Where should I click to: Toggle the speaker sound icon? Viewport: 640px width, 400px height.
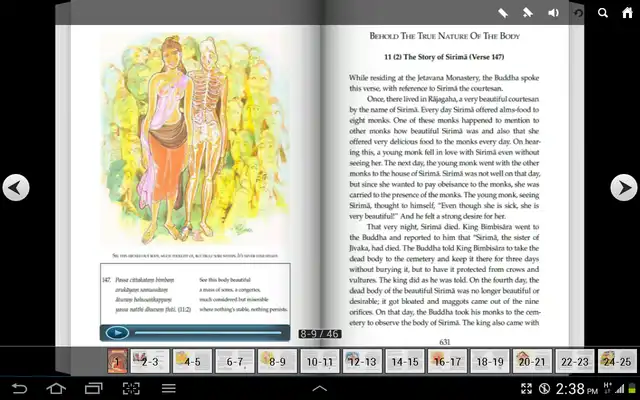click(x=553, y=13)
